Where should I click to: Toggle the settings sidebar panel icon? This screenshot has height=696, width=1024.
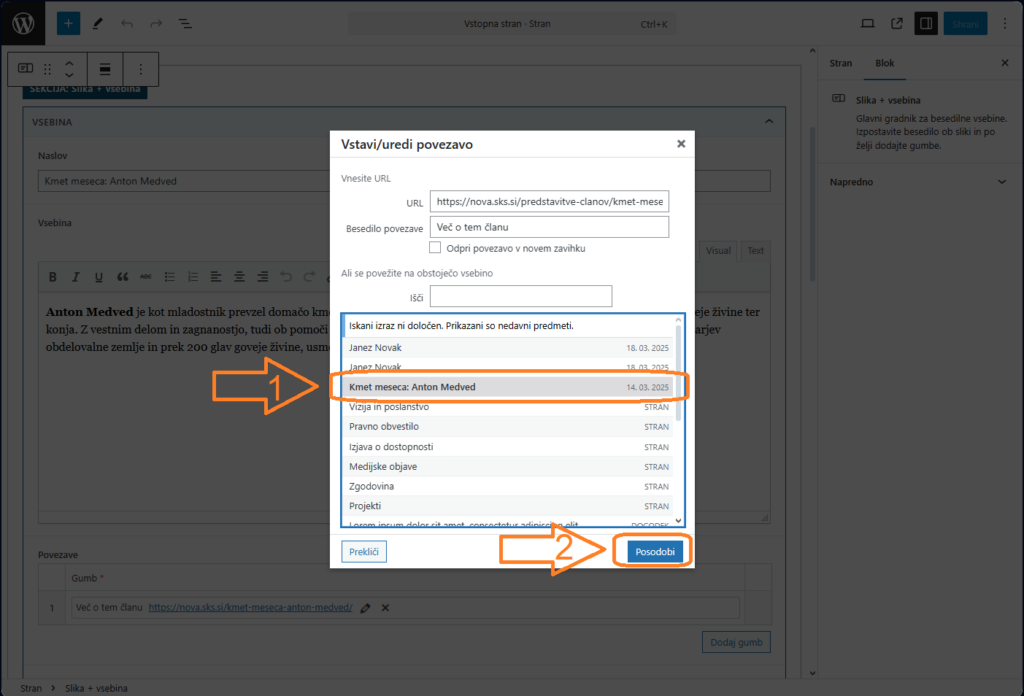925,23
